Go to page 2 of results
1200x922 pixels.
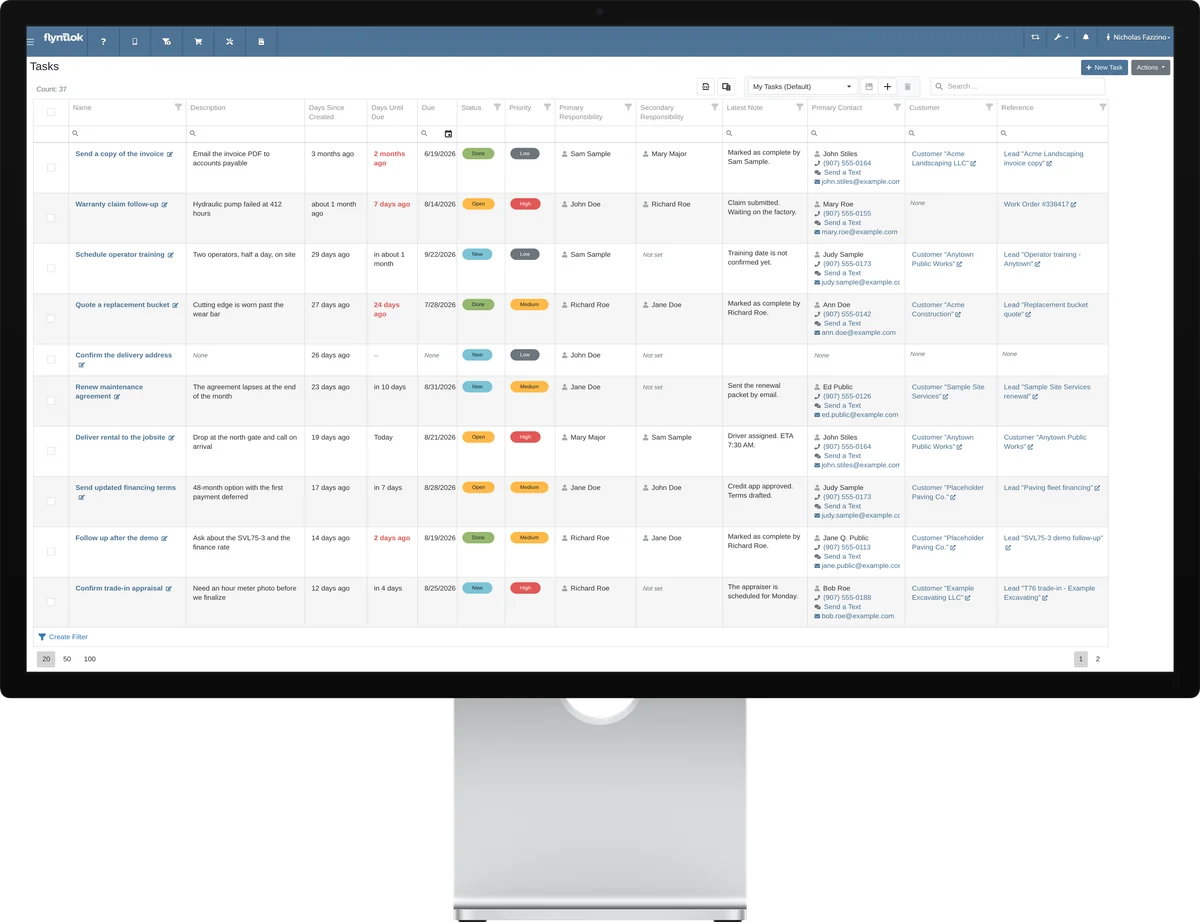[x=1097, y=659]
